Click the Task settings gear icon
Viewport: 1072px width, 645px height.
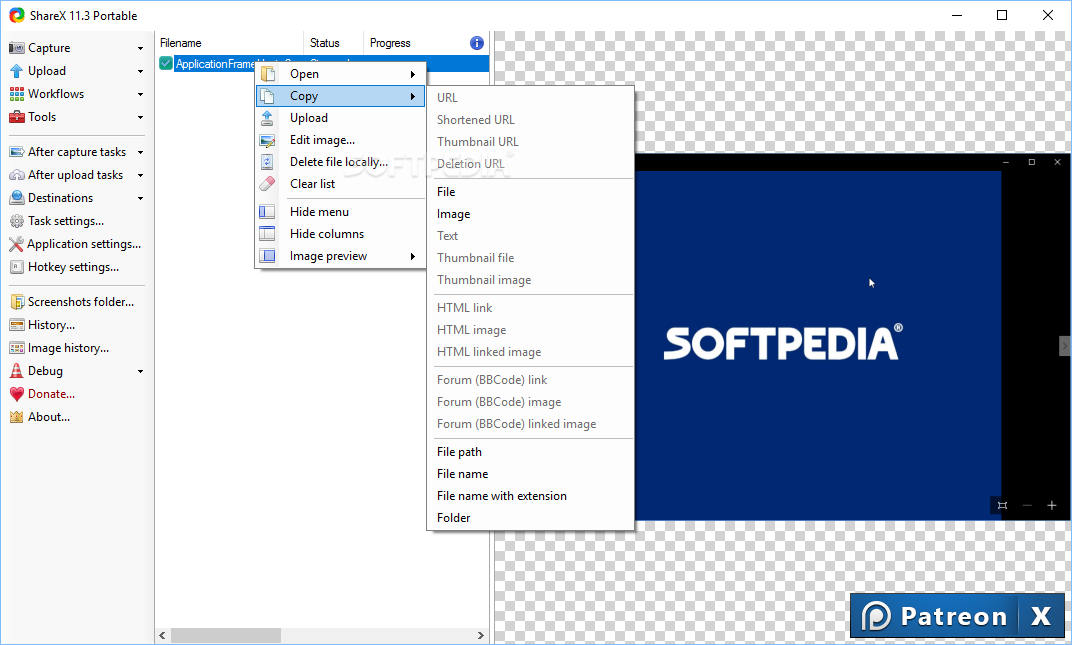pyautogui.click(x=16, y=221)
